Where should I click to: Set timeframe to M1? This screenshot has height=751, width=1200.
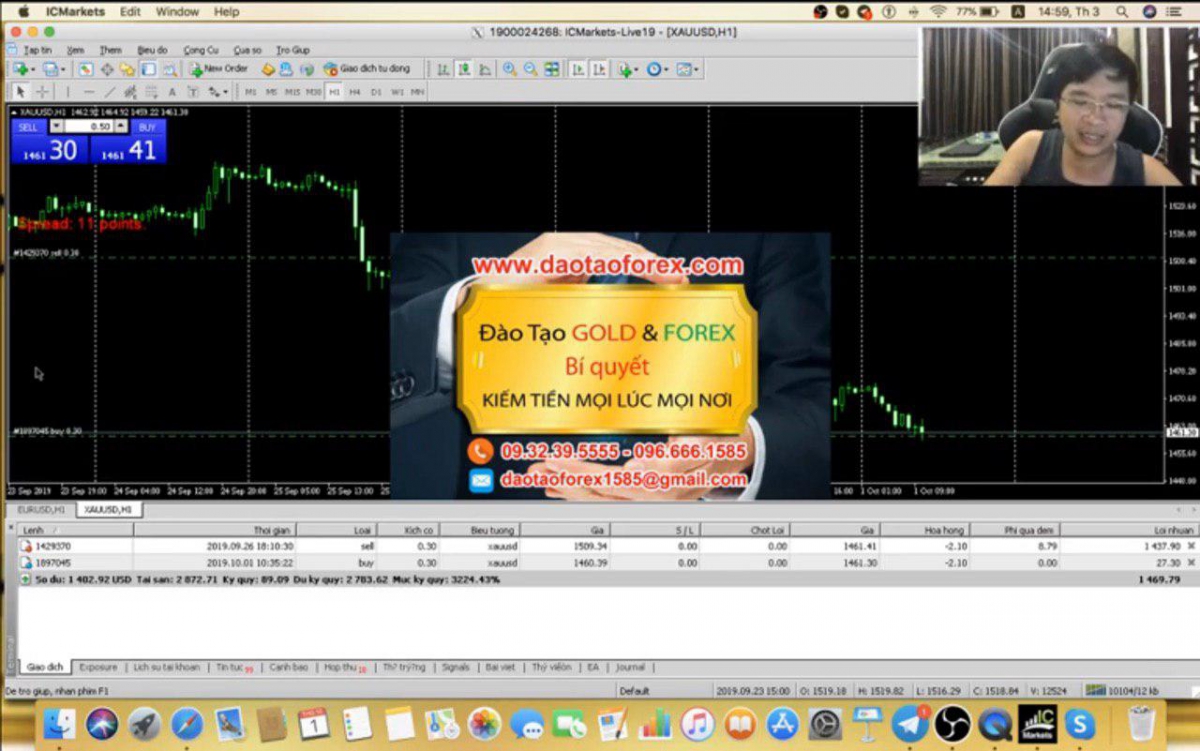[250, 92]
